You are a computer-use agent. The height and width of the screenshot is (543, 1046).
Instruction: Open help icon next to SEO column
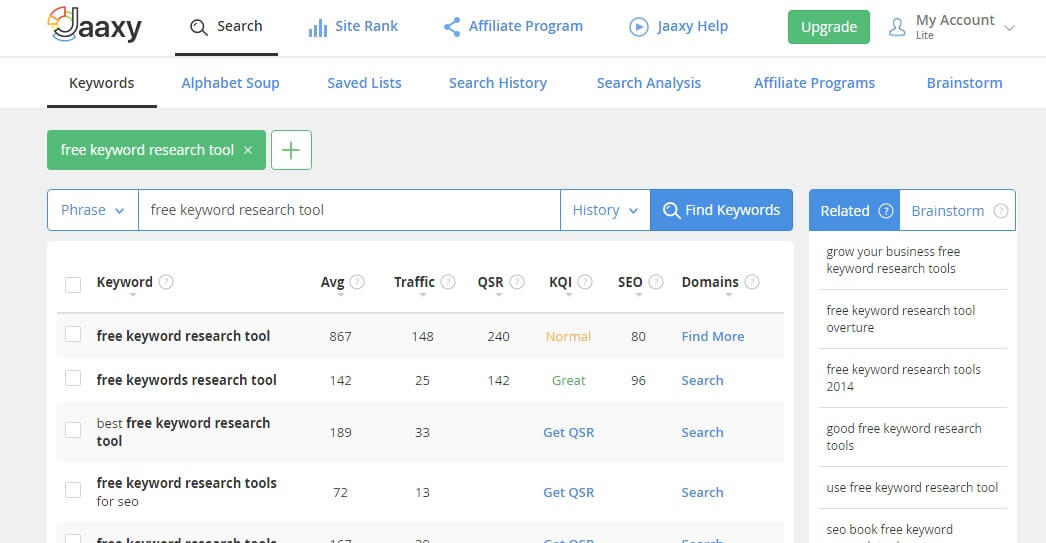656,282
